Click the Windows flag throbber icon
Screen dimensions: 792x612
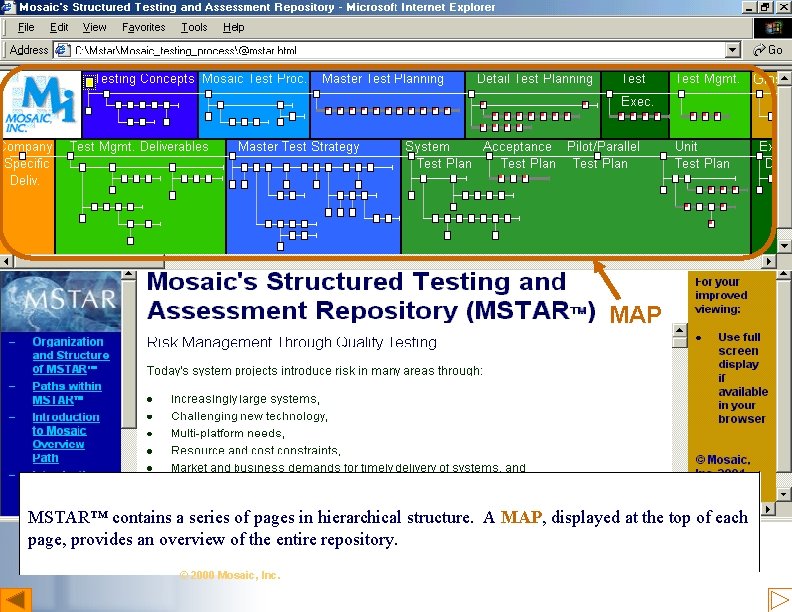[772, 27]
